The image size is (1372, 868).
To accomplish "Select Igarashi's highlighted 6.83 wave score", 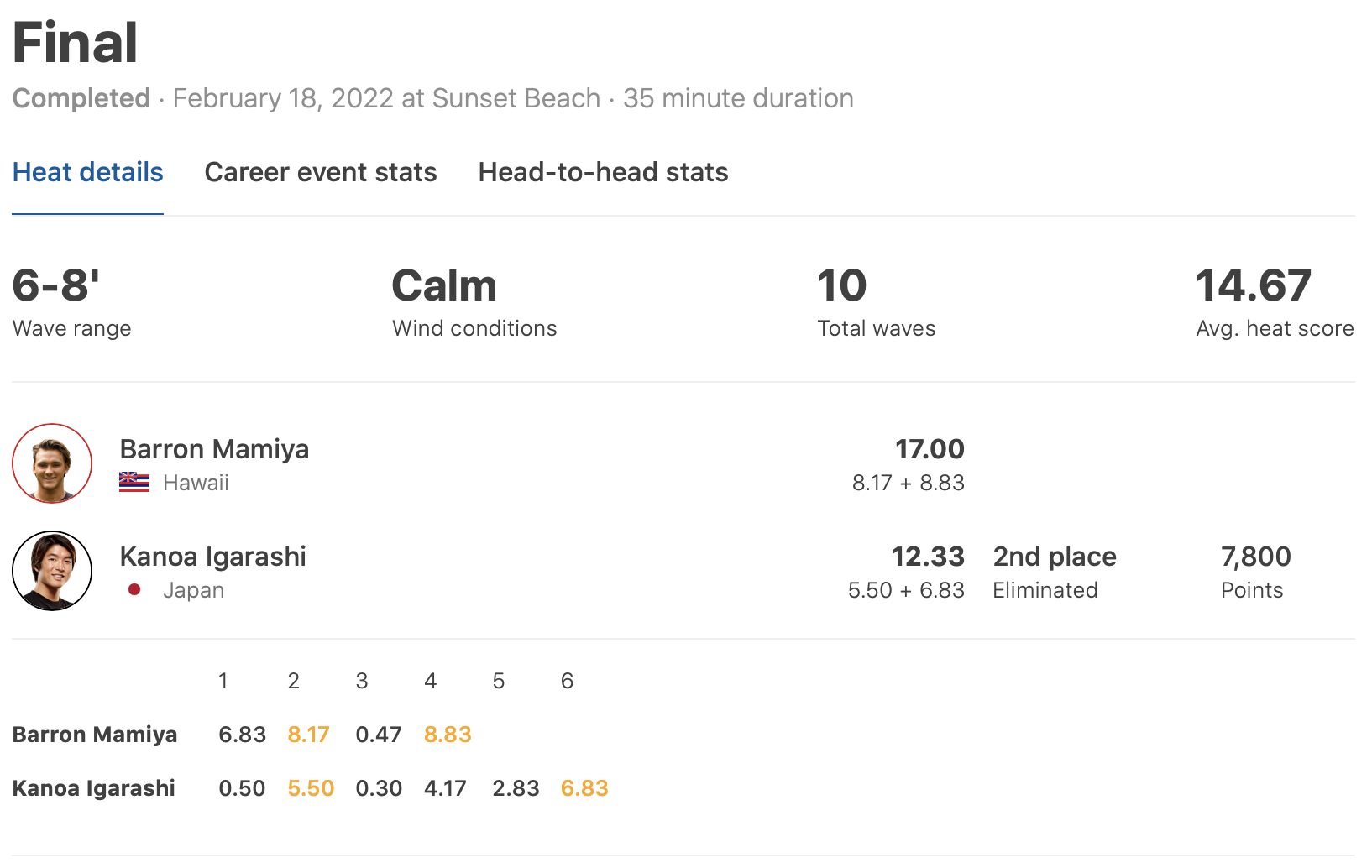I will [x=584, y=788].
